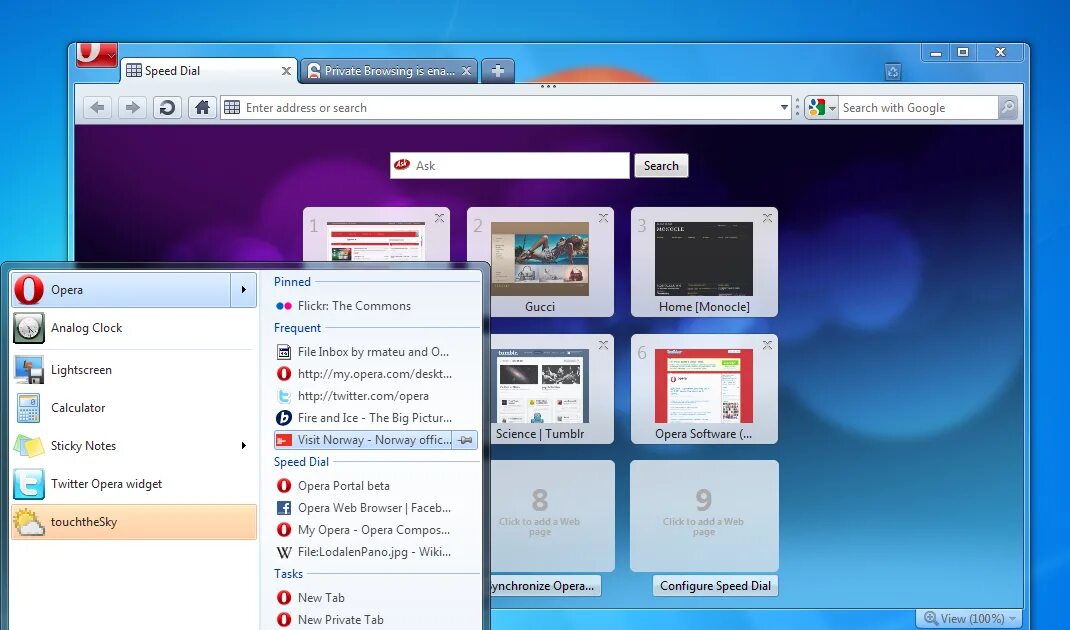The height and width of the screenshot is (630, 1070).
Task: Click the Search button beside Ask field
Action: point(661,165)
